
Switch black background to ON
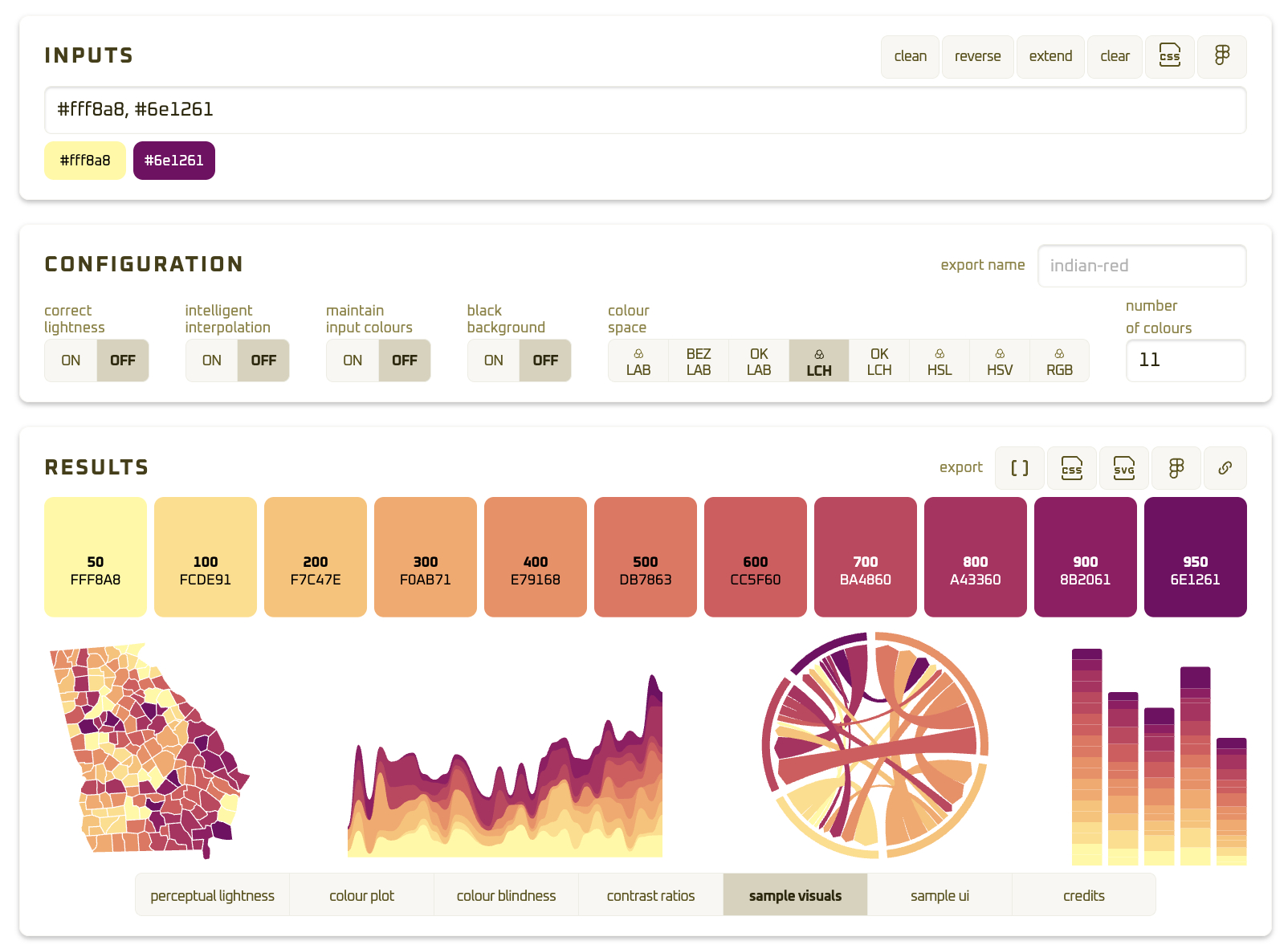pyautogui.click(x=494, y=361)
